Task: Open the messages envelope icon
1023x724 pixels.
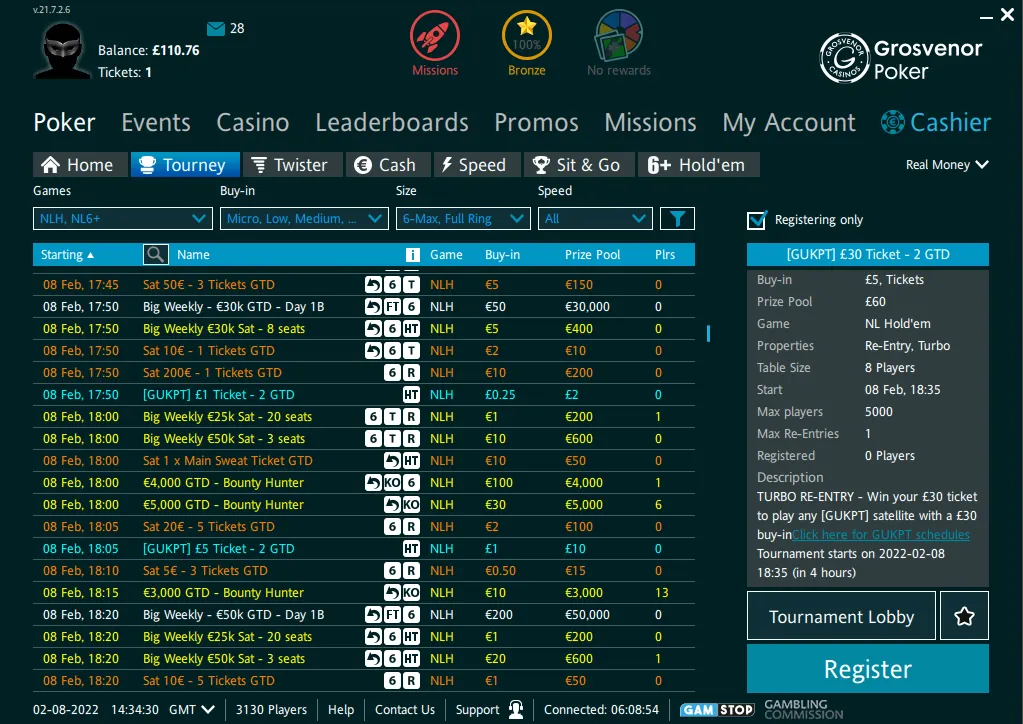Action: (216, 28)
